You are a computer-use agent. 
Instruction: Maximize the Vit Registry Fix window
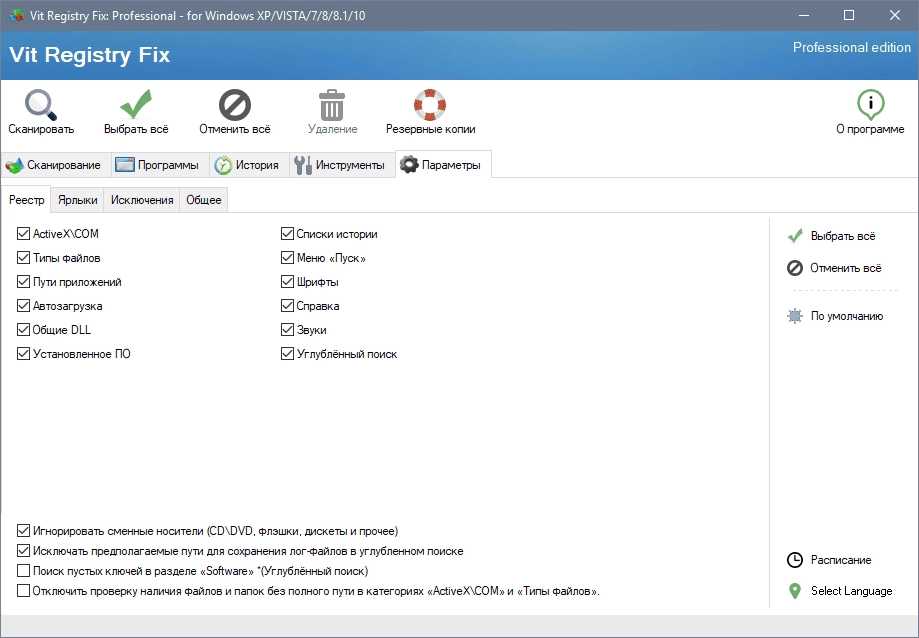click(x=849, y=15)
